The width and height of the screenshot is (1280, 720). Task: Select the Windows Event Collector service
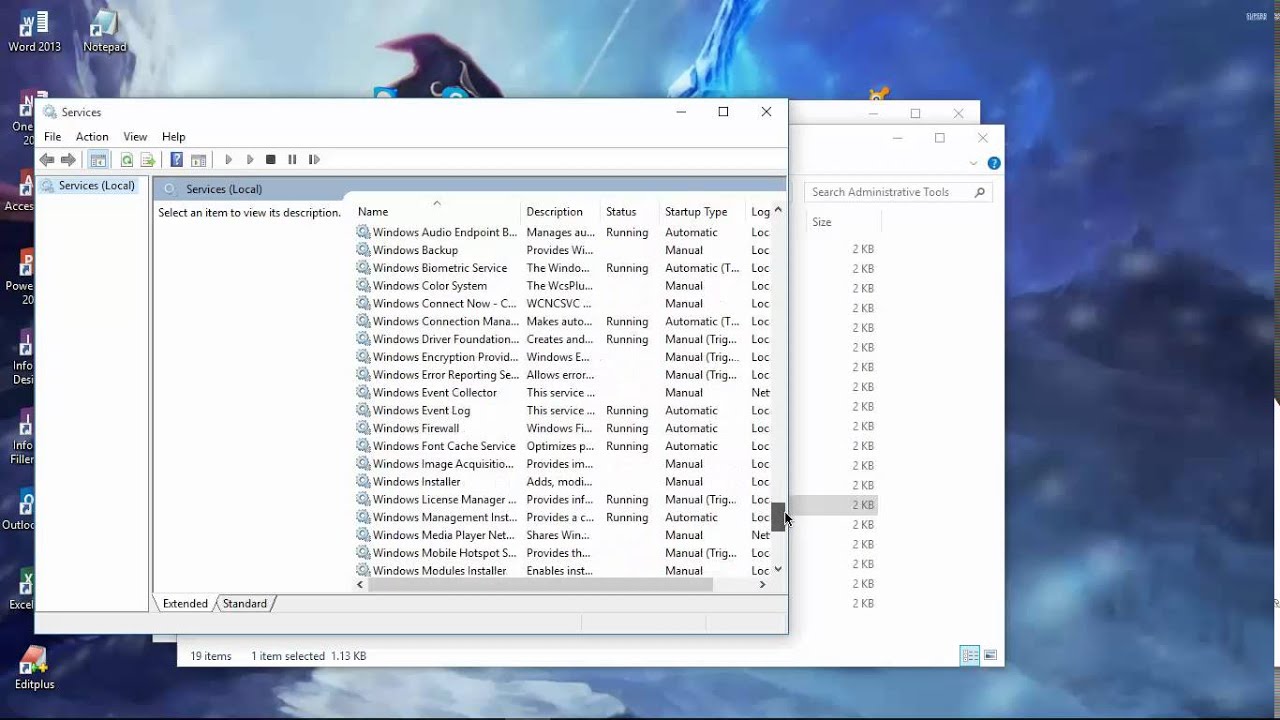pyautogui.click(x=562, y=393)
